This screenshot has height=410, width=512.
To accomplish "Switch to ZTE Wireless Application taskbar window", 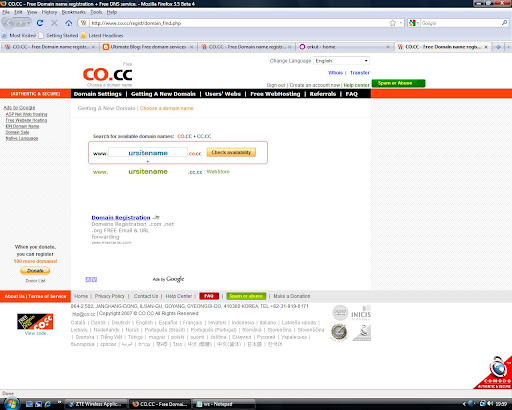I will pos(96,404).
